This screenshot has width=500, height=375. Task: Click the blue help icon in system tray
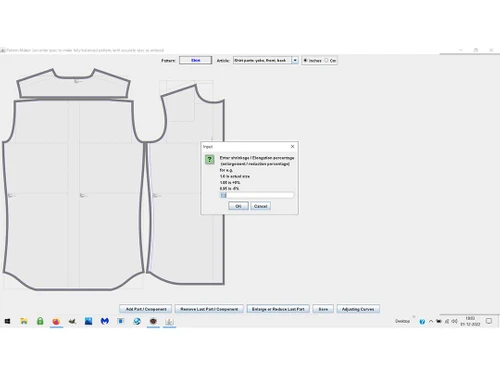coord(422,321)
